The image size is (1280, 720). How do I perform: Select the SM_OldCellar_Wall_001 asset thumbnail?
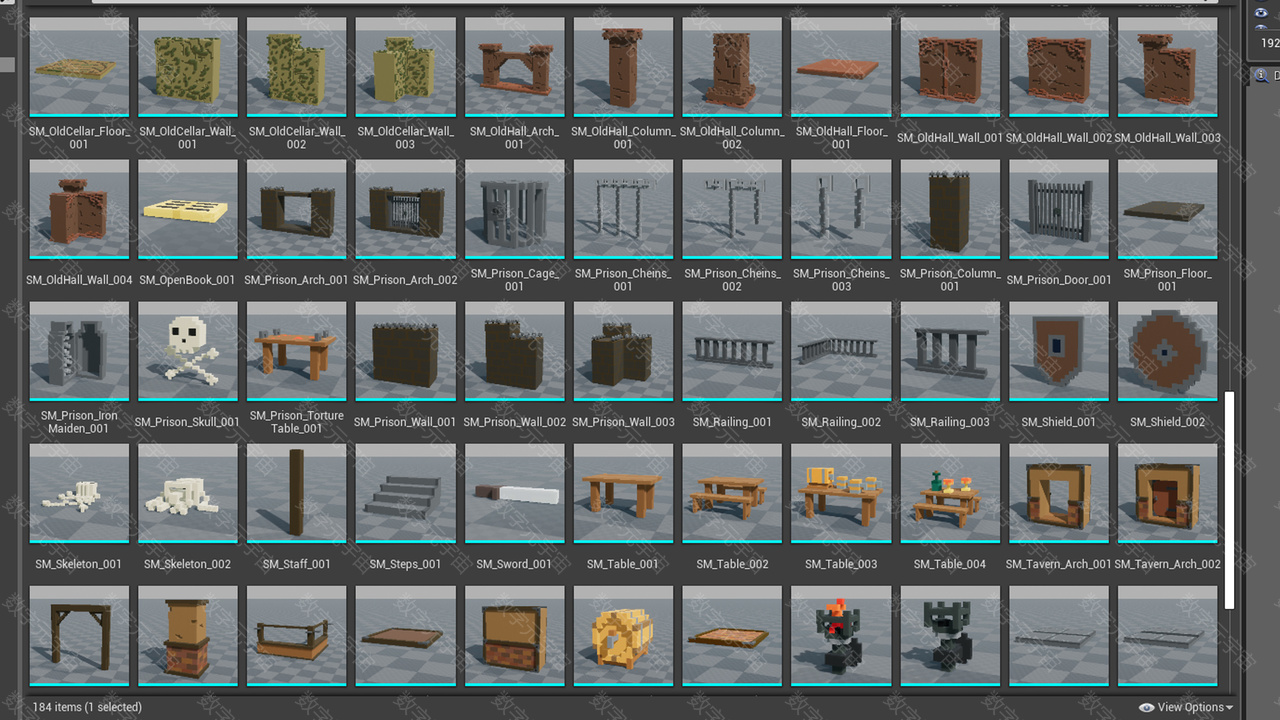[x=188, y=67]
